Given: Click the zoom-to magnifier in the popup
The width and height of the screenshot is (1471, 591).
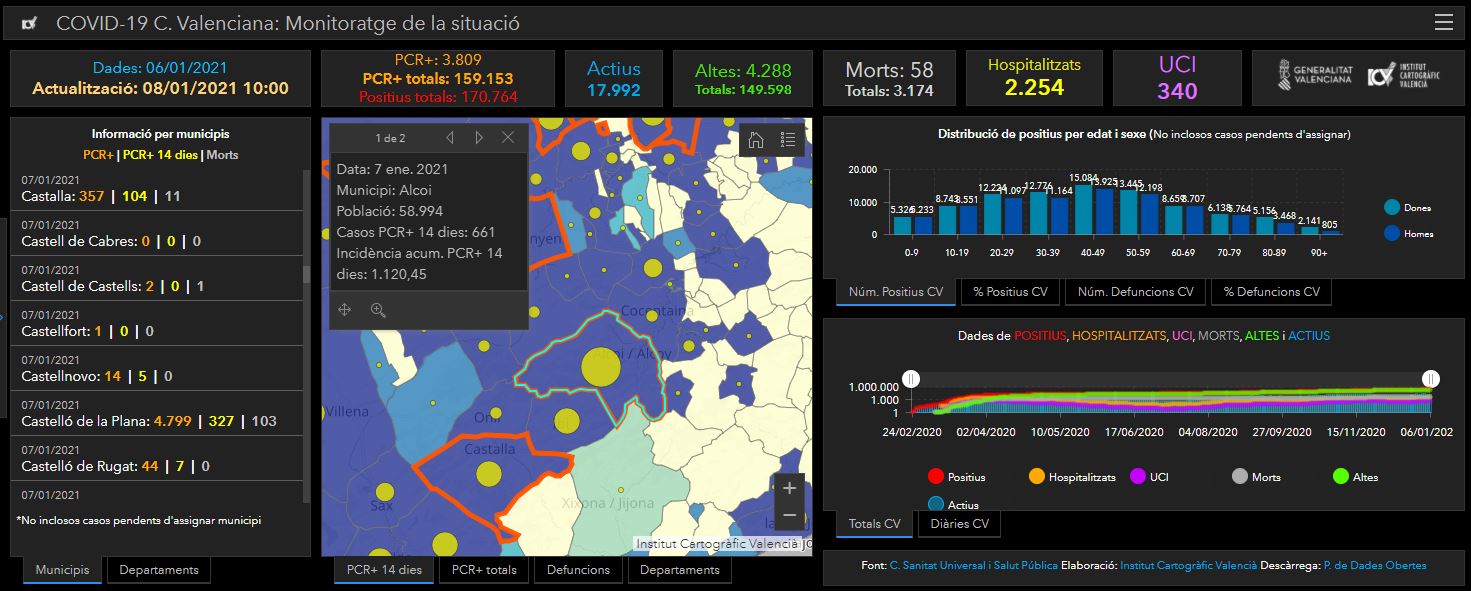Looking at the screenshot, I should pyautogui.click(x=378, y=310).
